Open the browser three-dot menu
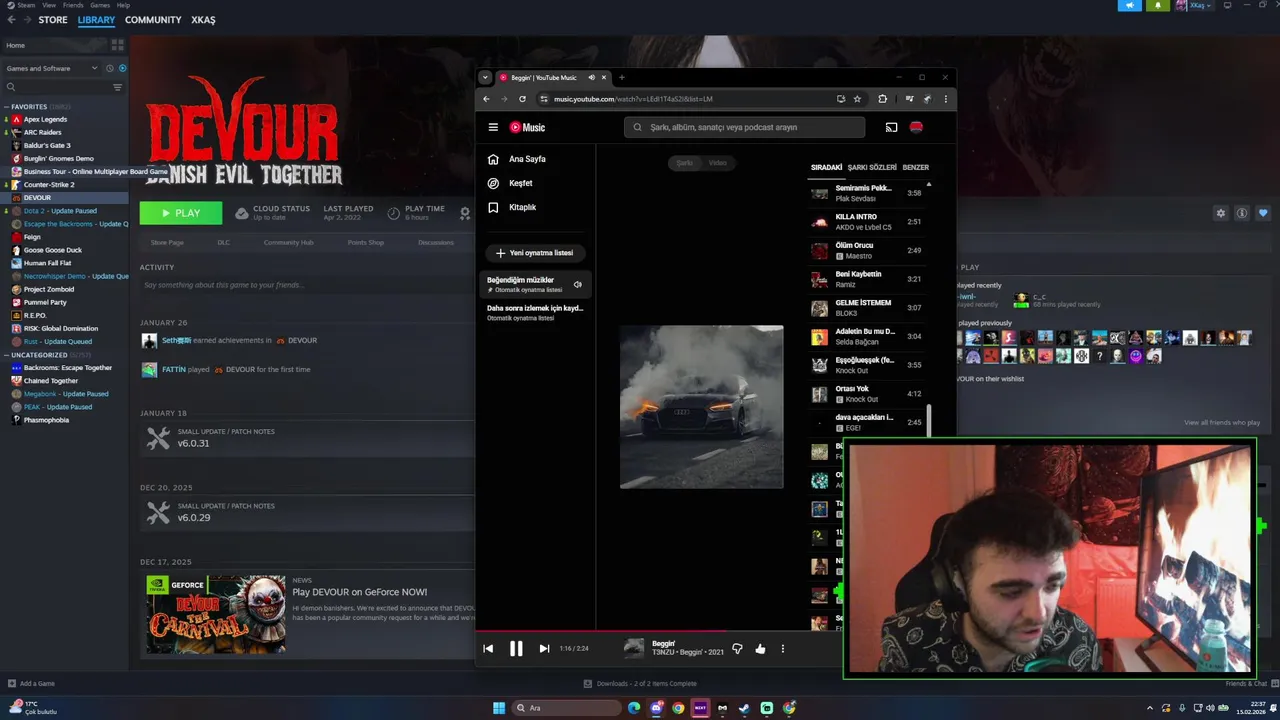The height and width of the screenshot is (720, 1280). coord(945,99)
